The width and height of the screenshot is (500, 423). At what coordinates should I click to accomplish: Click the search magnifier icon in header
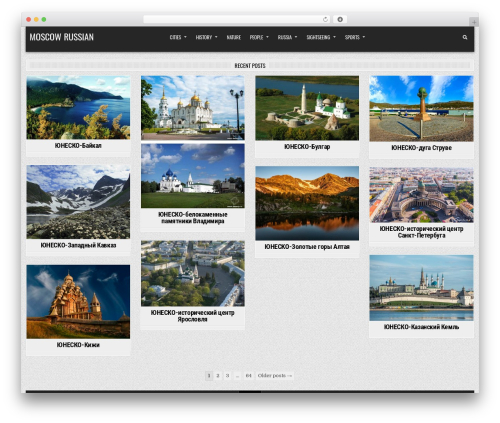465,37
